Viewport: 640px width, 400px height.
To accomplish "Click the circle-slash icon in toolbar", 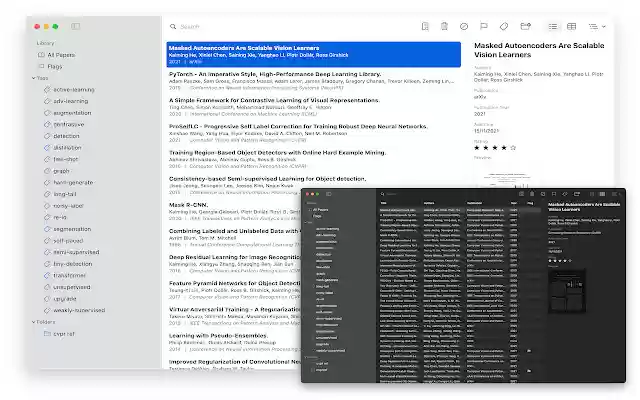I will click(464, 27).
